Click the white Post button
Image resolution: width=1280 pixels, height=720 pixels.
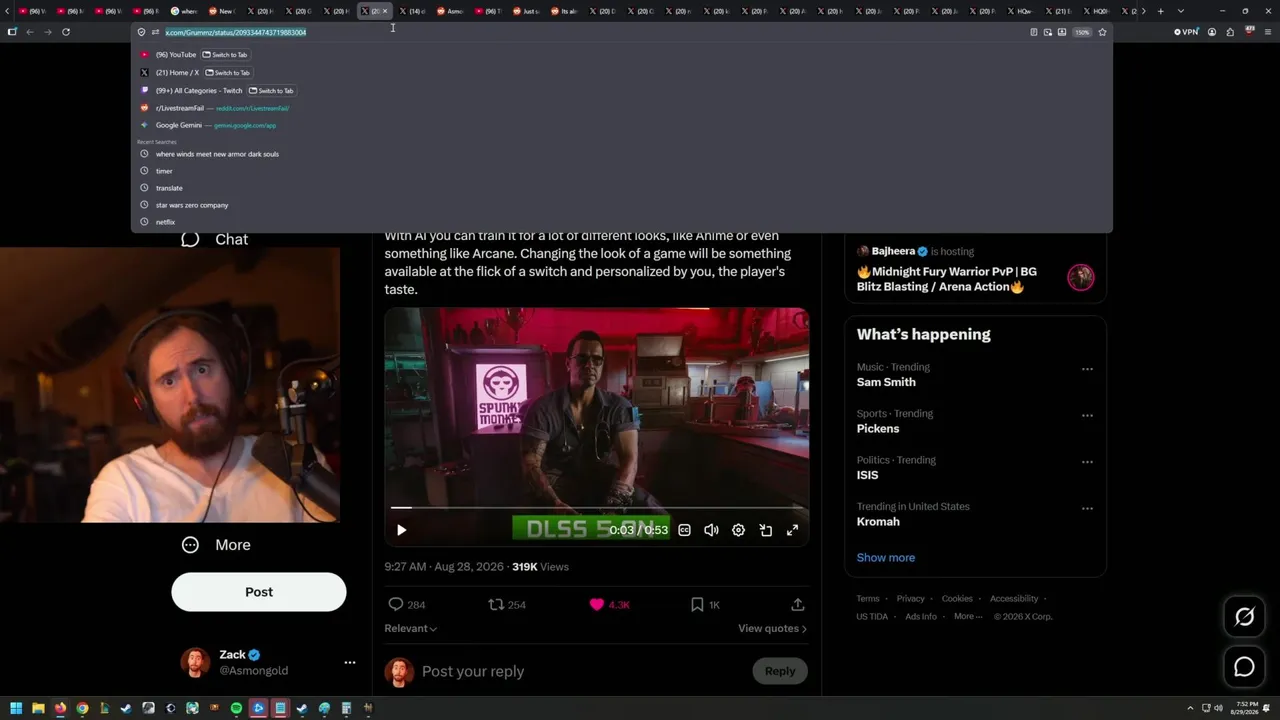(x=259, y=592)
